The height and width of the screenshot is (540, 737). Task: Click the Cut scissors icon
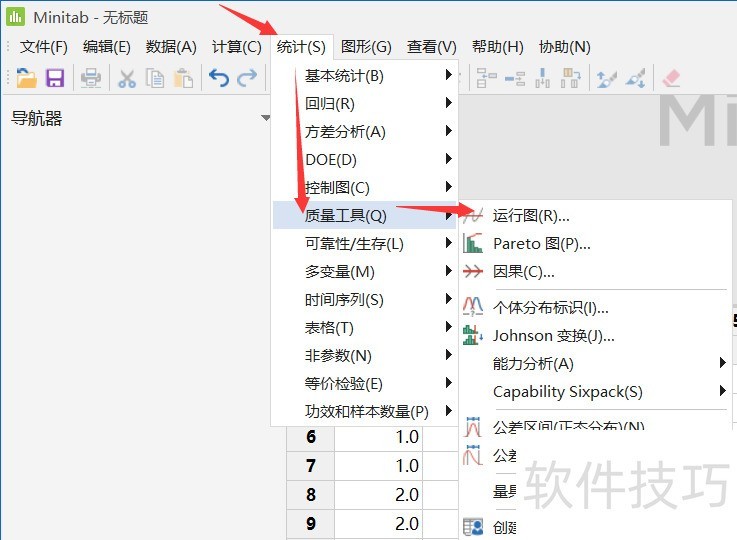[x=126, y=78]
